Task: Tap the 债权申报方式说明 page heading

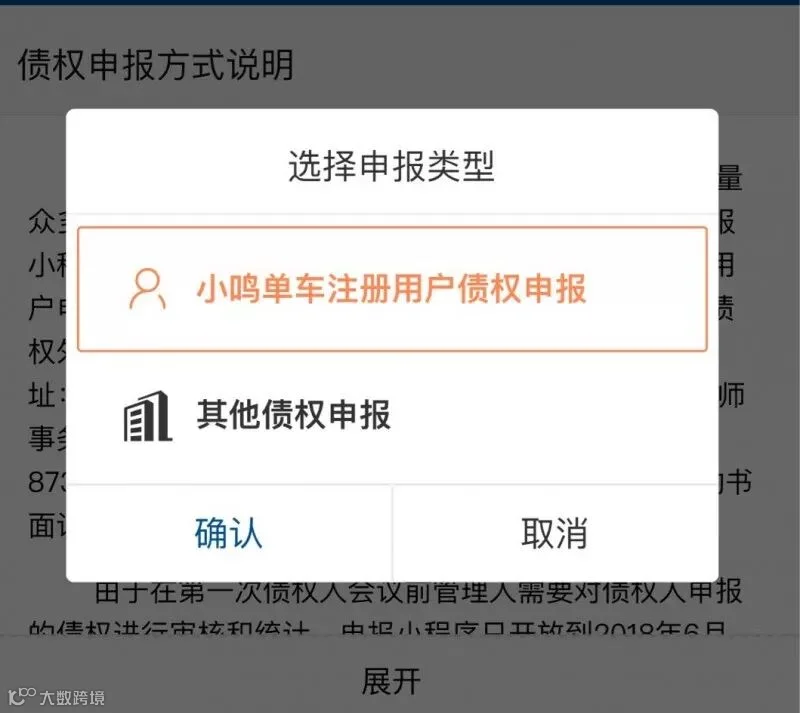Action: tap(156, 65)
